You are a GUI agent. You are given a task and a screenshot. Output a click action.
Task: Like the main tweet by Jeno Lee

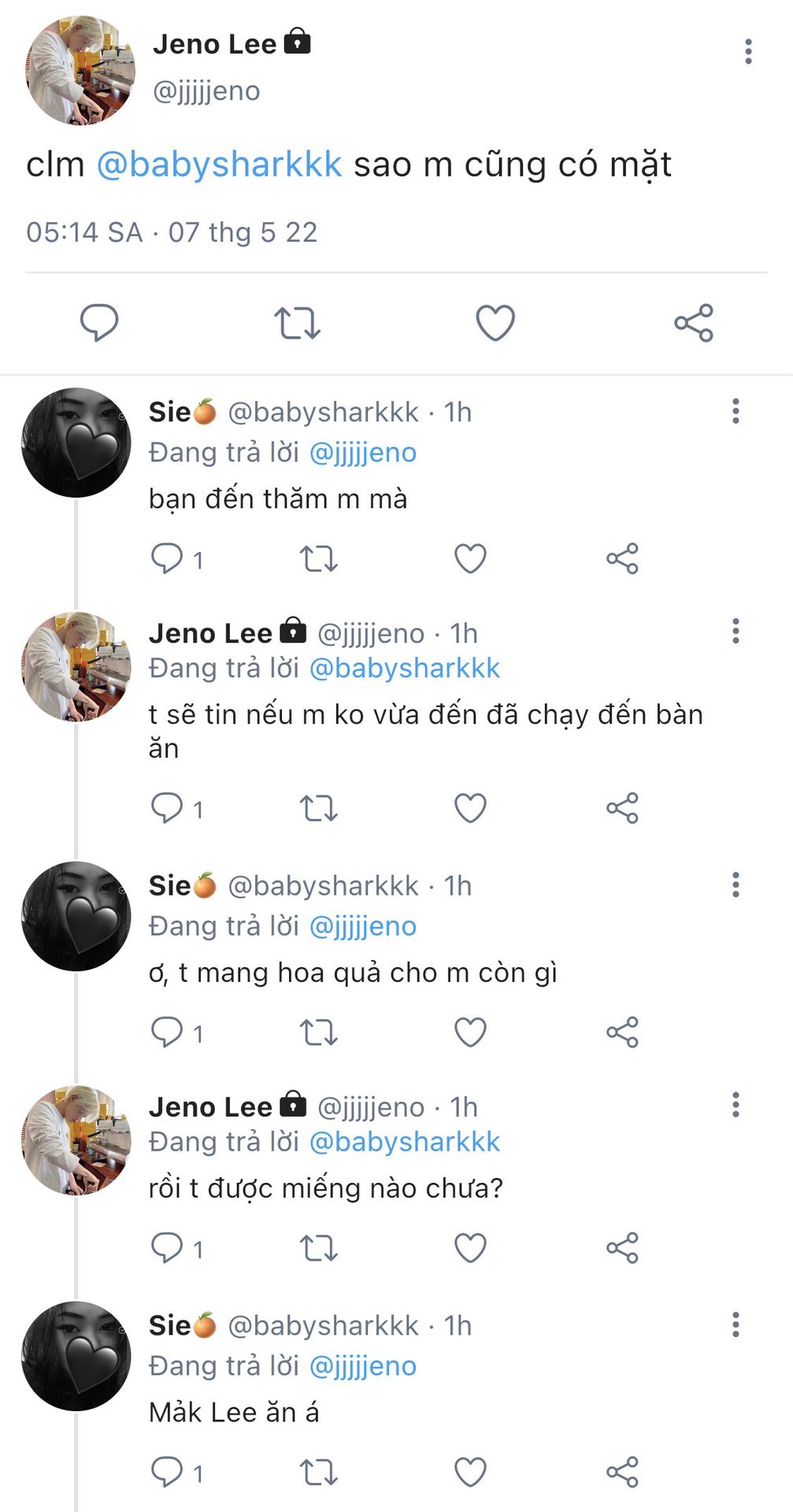(495, 323)
